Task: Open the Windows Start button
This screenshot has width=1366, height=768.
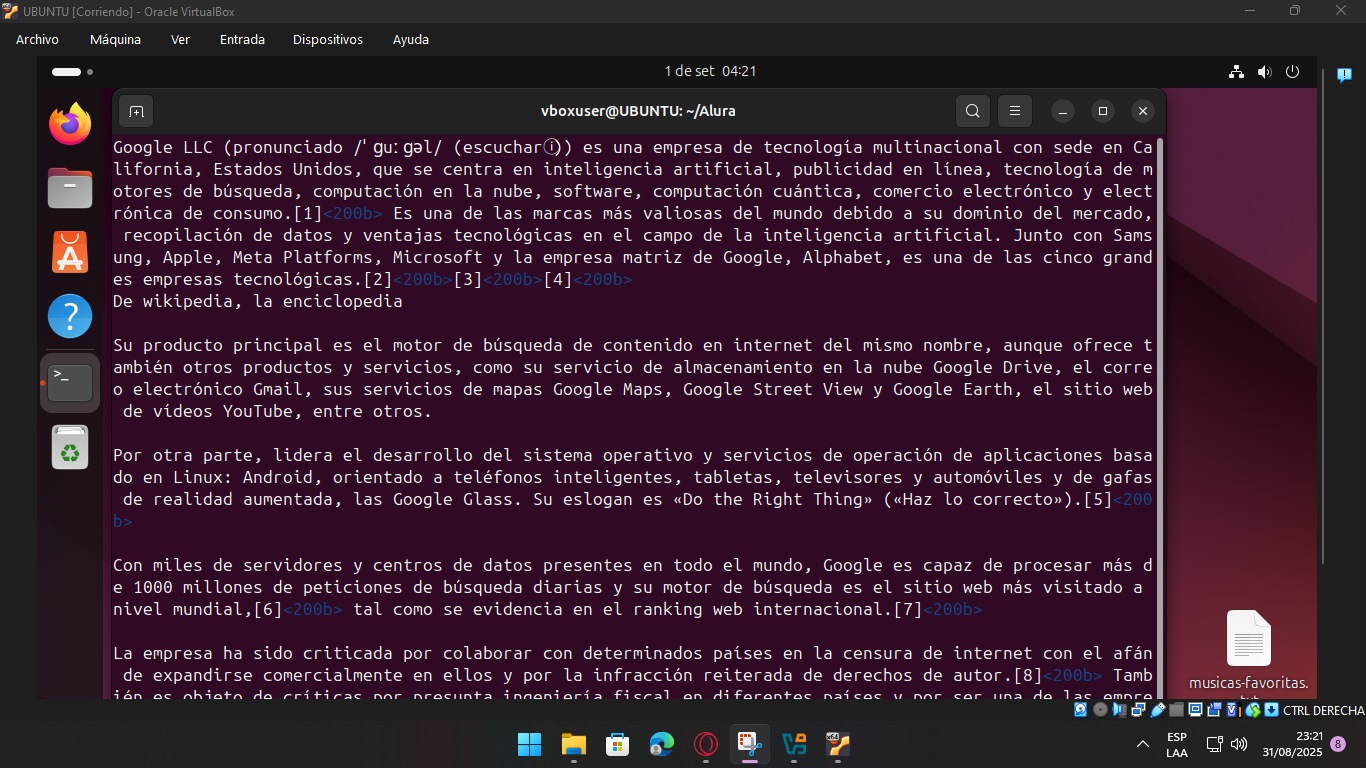Action: pos(529,744)
